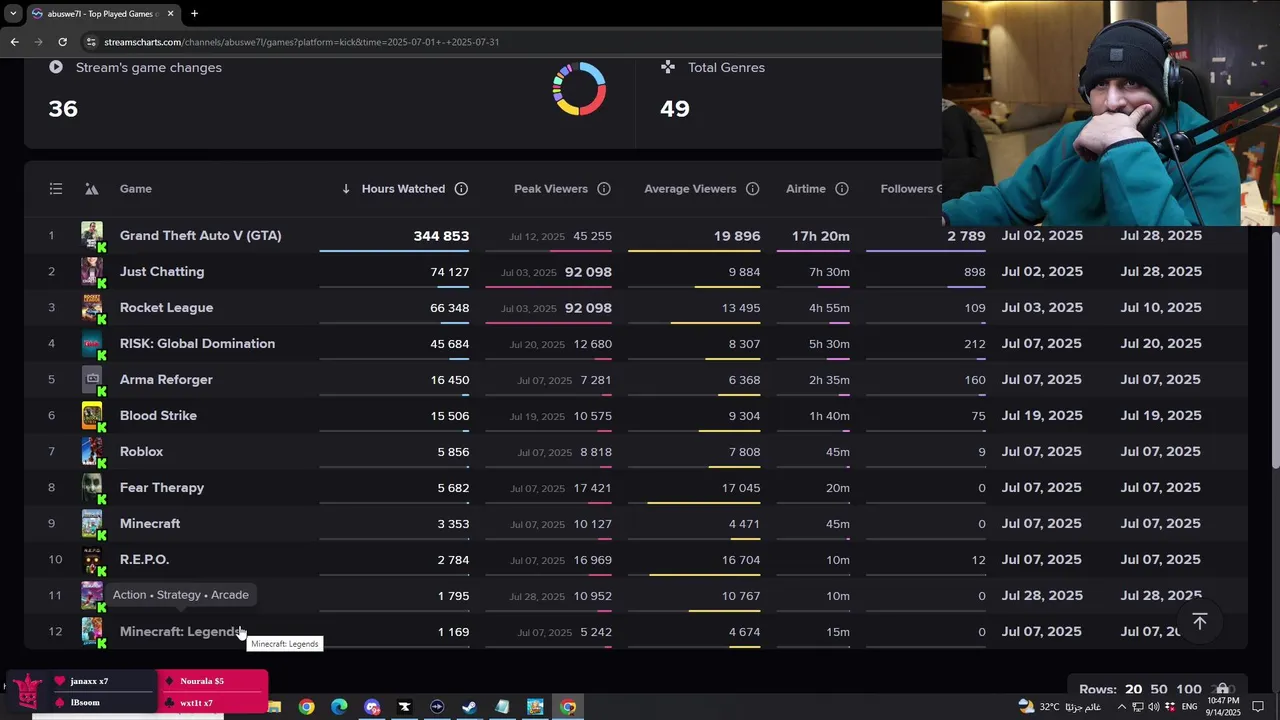Click the Rocket League game thumbnail
The width and height of the screenshot is (1280, 720).
[92, 308]
